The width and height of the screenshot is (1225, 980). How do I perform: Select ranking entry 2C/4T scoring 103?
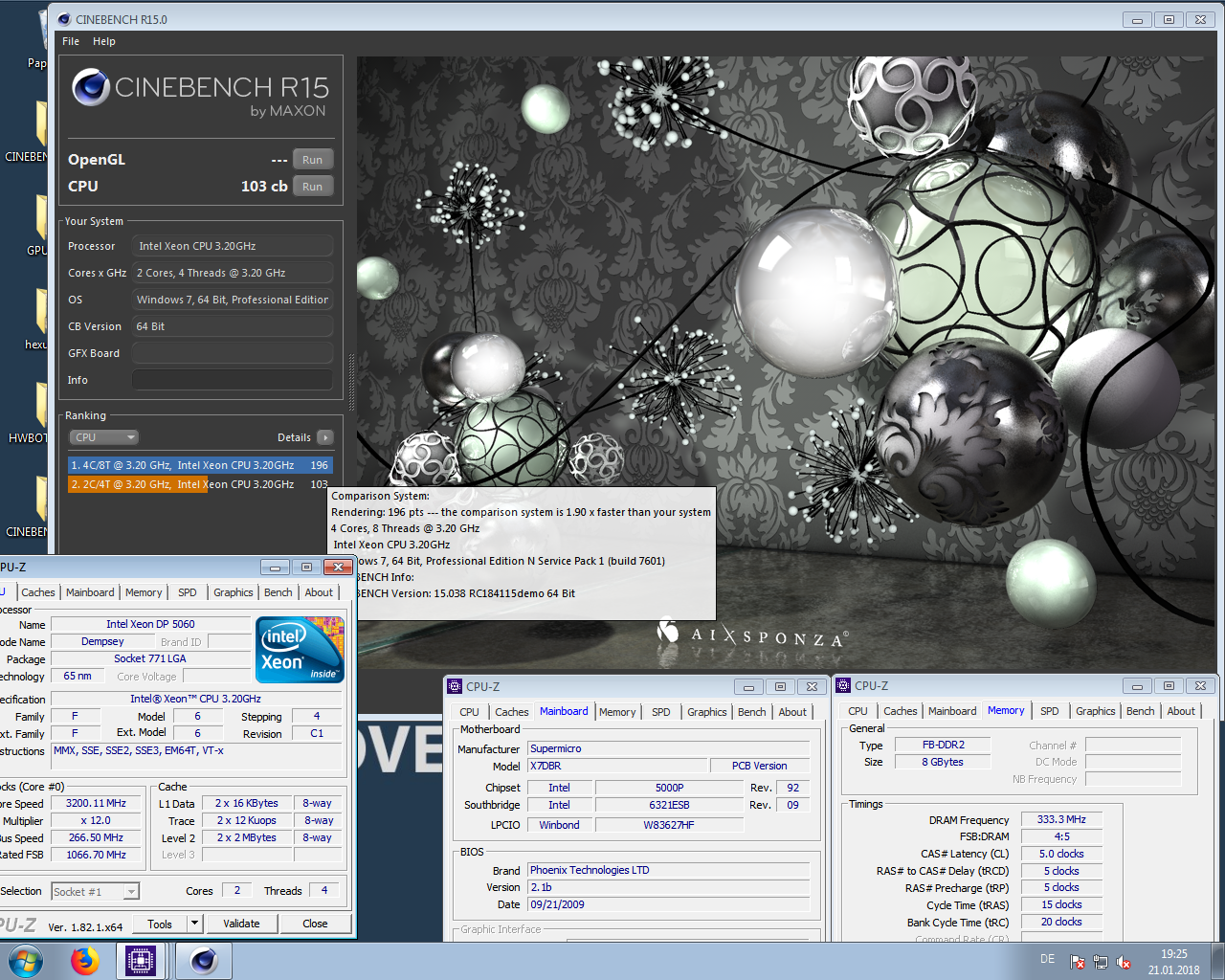coord(200,484)
